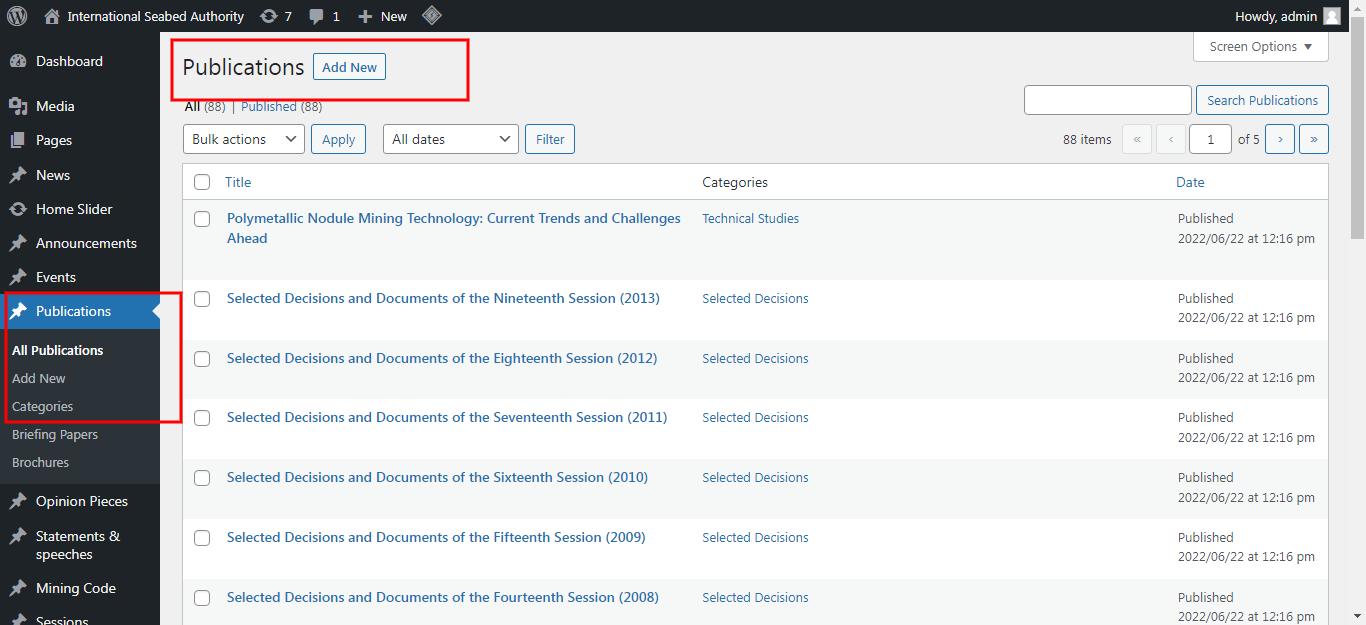Viewport: 1366px width, 625px height.
Task: Click the pin icon next to Opinion Pieces
Action: click(18, 501)
